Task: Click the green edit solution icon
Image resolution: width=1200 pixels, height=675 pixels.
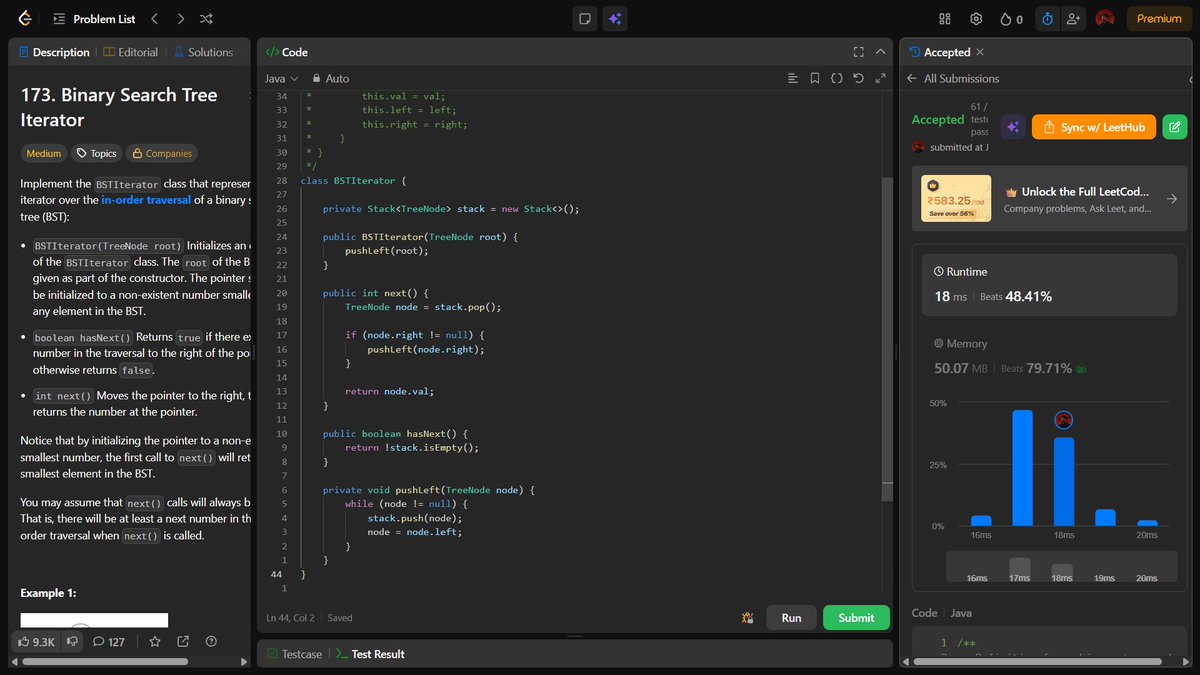Action: tap(1175, 127)
